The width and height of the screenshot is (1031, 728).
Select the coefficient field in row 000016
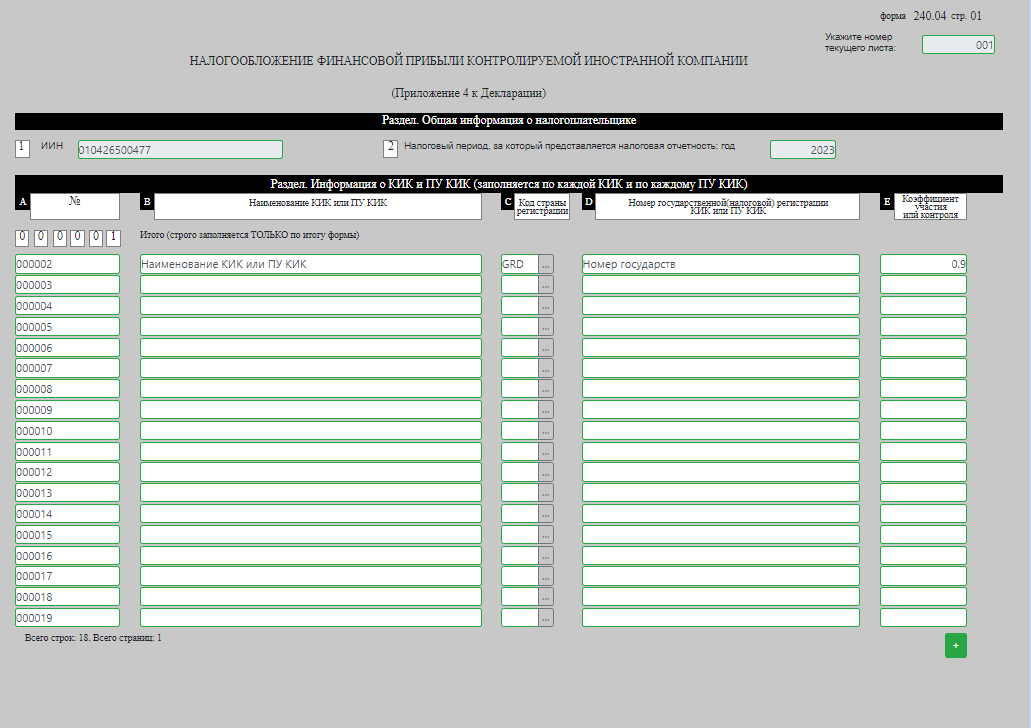923,556
